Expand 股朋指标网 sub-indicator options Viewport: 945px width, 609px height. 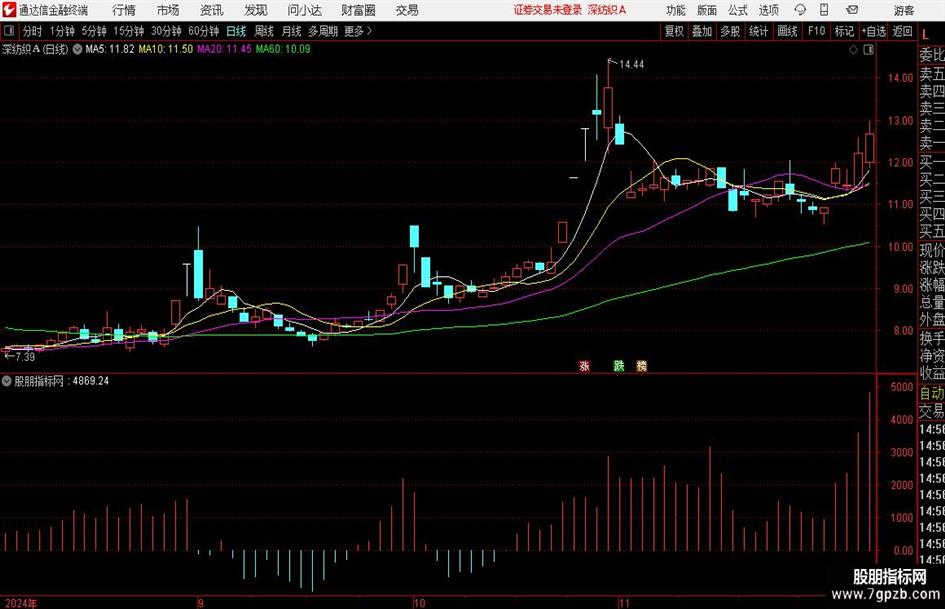(x=7, y=381)
